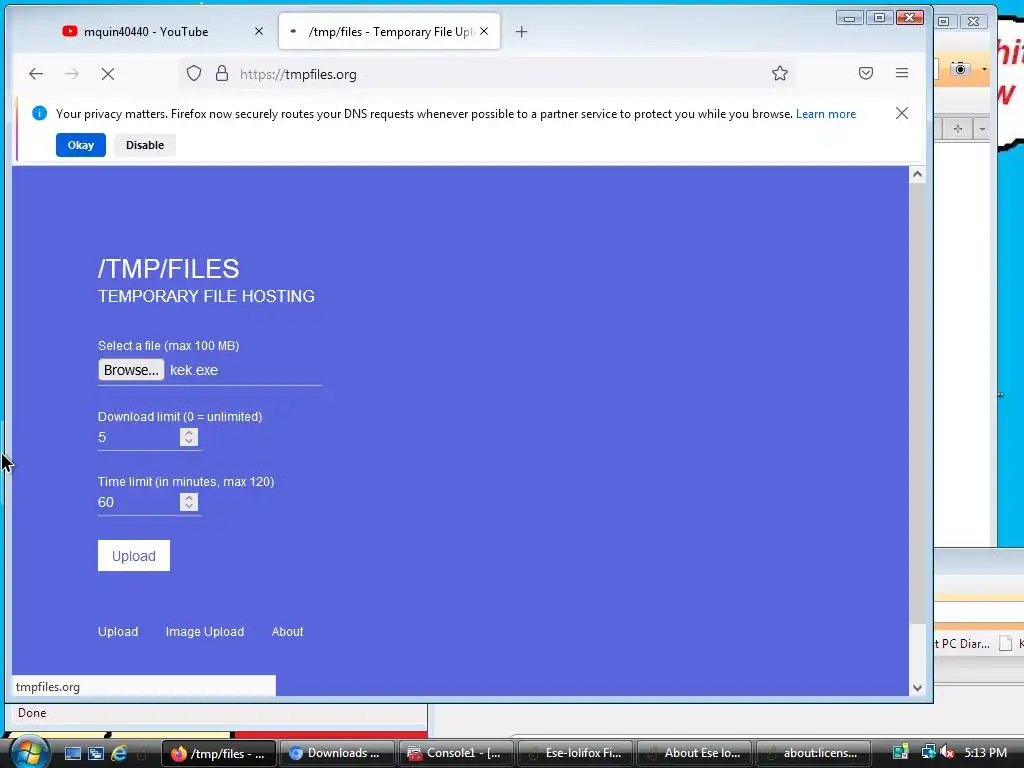Adjust the Download limit spinner arrows
1024x768 pixels.
(189, 437)
